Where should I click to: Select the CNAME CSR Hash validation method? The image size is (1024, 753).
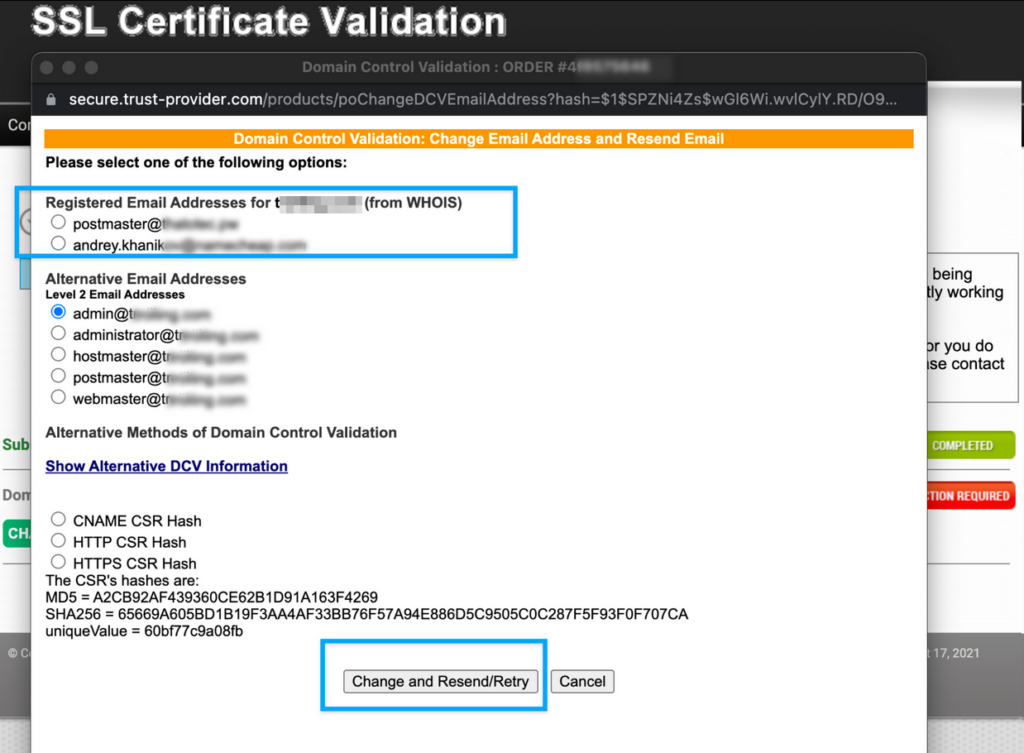pyautogui.click(x=58, y=519)
